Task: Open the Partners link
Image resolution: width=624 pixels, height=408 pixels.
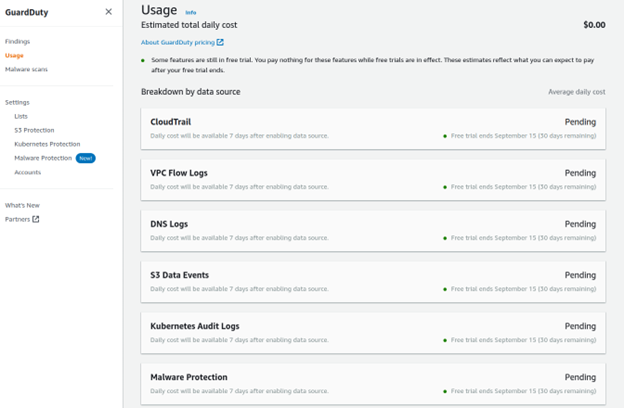Action: coord(18,219)
